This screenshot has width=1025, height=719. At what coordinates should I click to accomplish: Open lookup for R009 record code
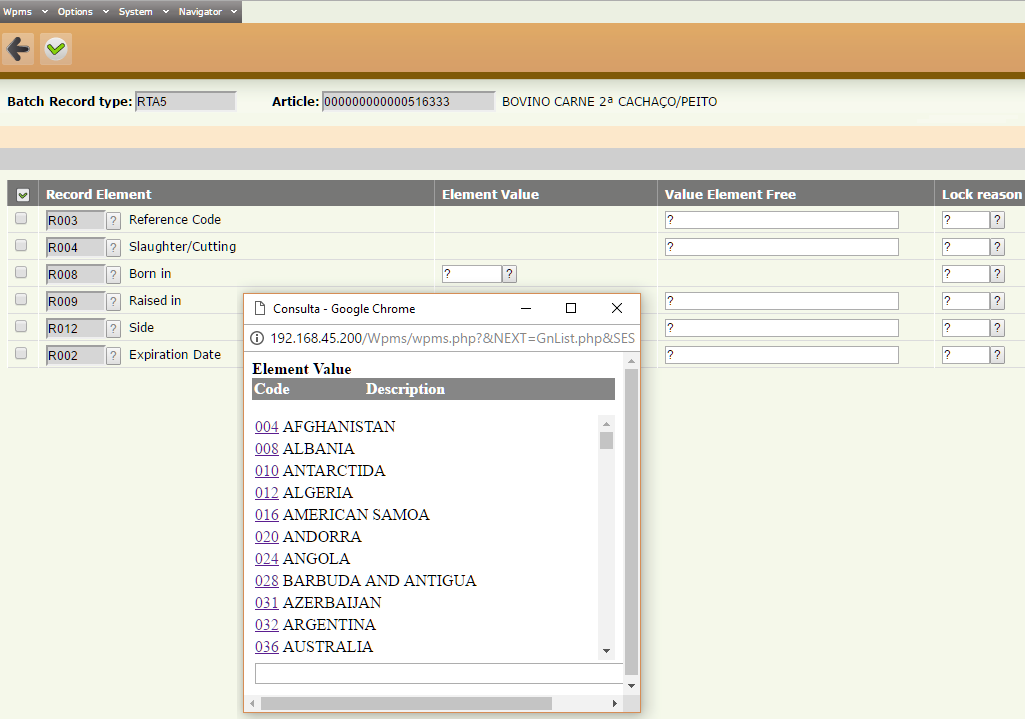point(113,301)
